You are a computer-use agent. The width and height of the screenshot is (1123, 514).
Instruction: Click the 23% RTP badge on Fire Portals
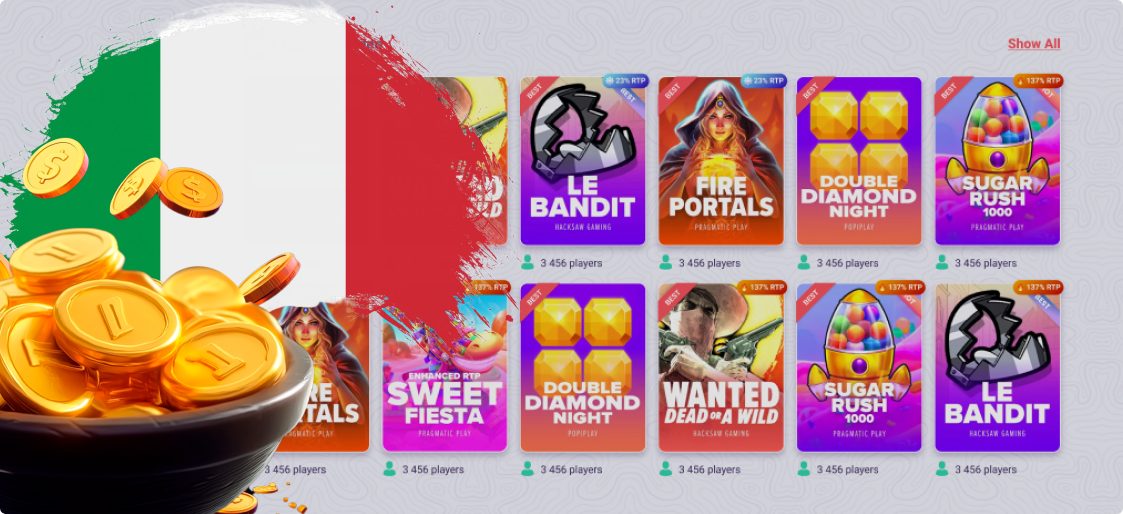tap(763, 81)
